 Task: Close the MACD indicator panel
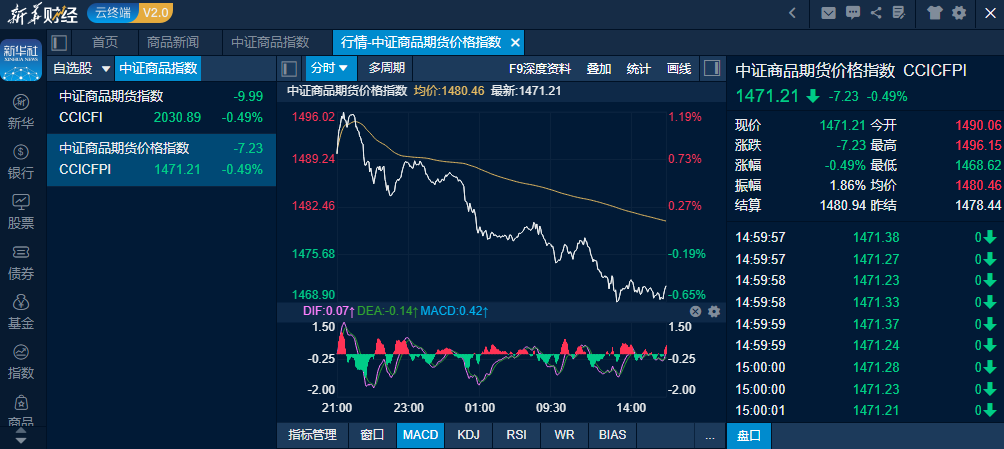coord(696,312)
